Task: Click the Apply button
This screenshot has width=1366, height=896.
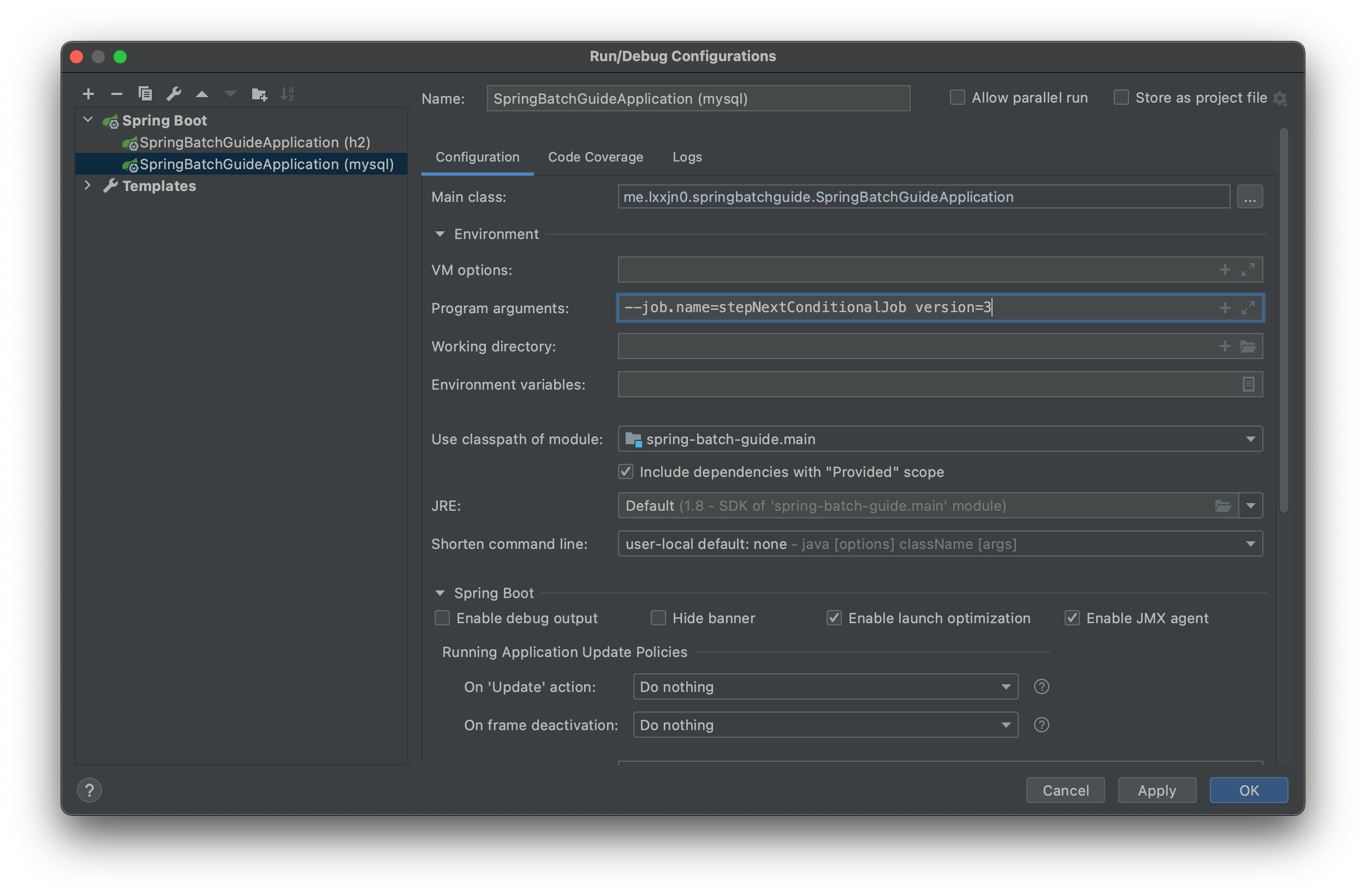Action: click(1156, 790)
